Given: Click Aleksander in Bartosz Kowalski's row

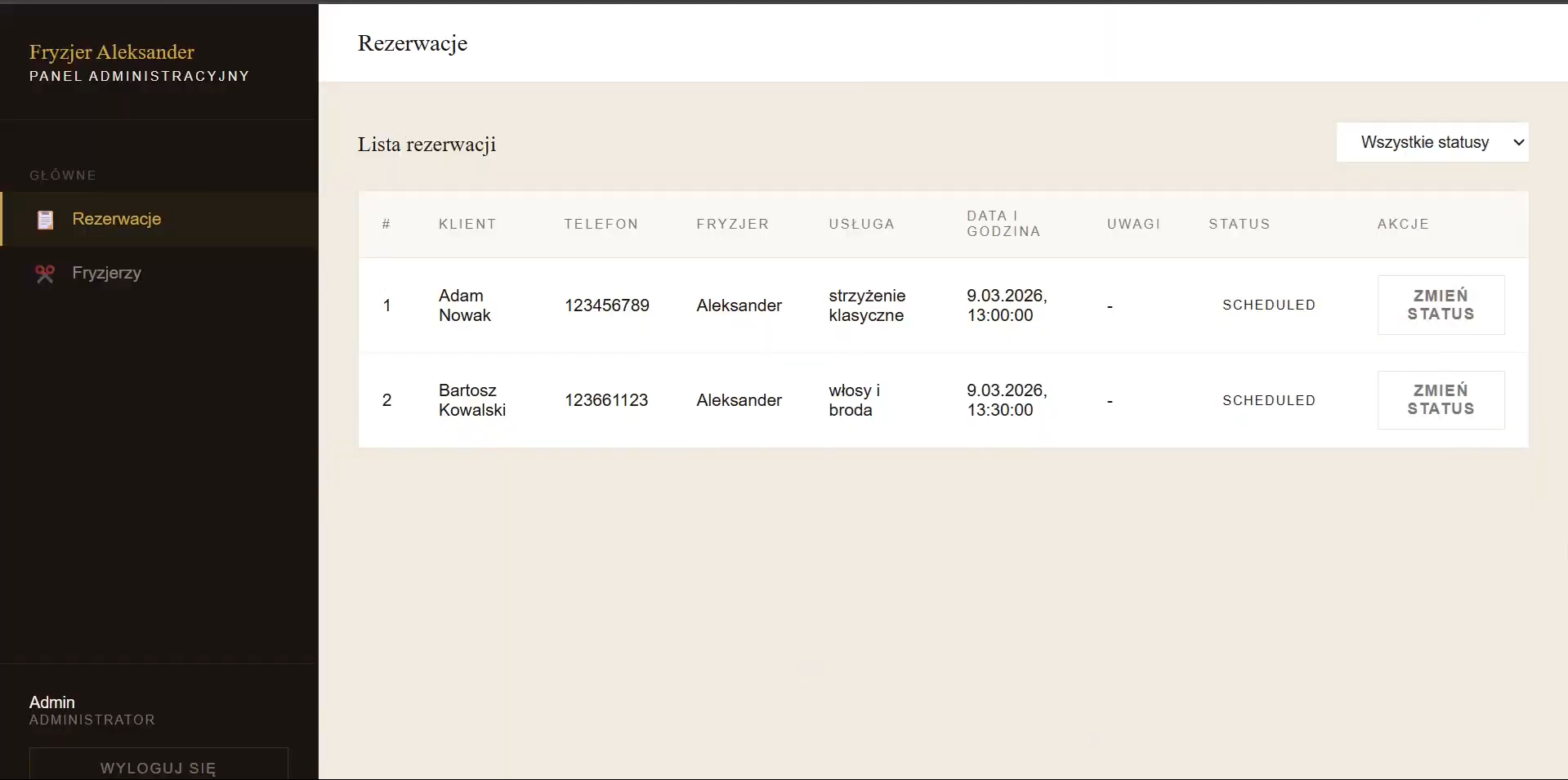Looking at the screenshot, I should 739,400.
